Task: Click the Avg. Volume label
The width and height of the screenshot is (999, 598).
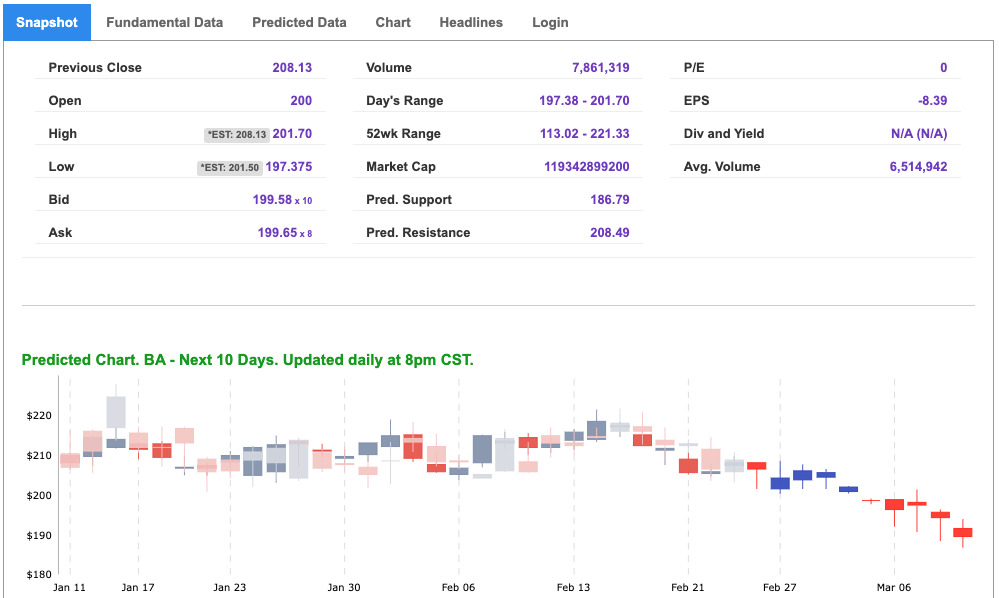Action: click(722, 167)
